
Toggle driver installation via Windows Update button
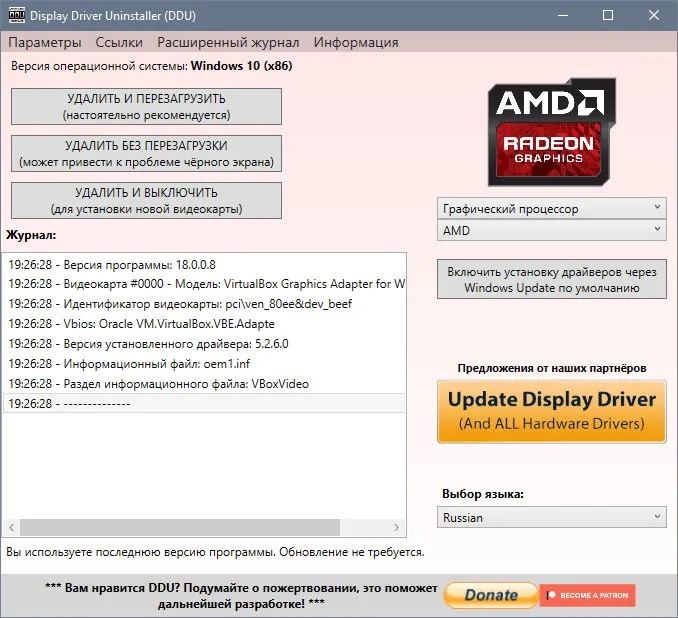tap(552, 279)
